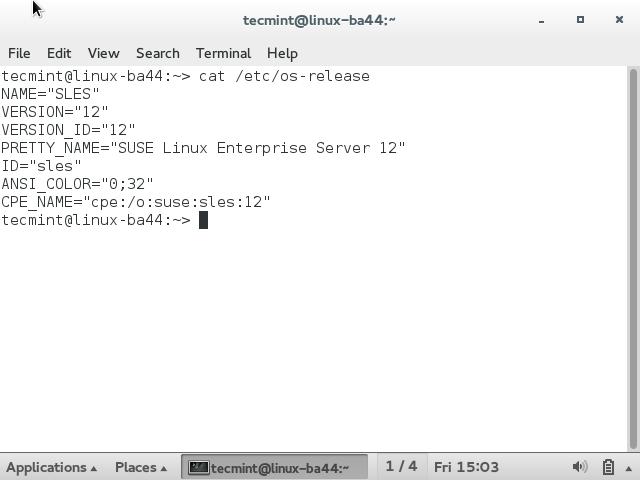This screenshot has width=640, height=480.
Task: Open the Terminal menu
Action: (x=223, y=53)
